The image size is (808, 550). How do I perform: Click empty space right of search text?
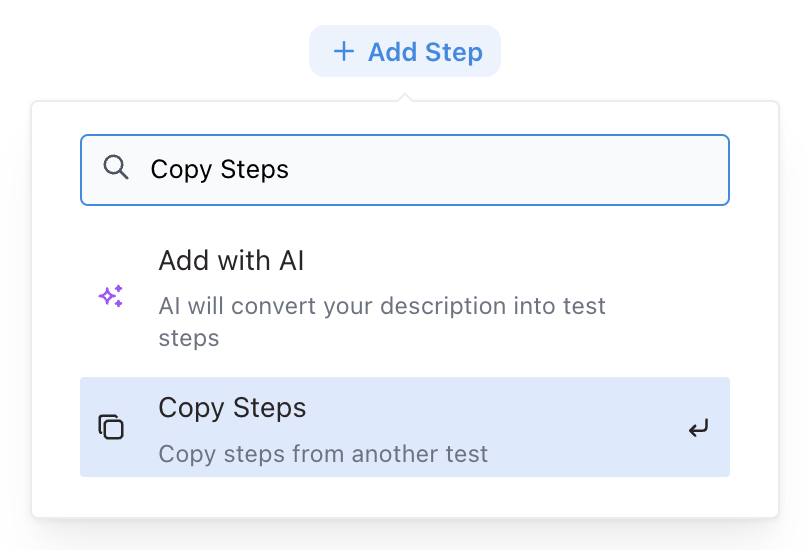coord(500,170)
